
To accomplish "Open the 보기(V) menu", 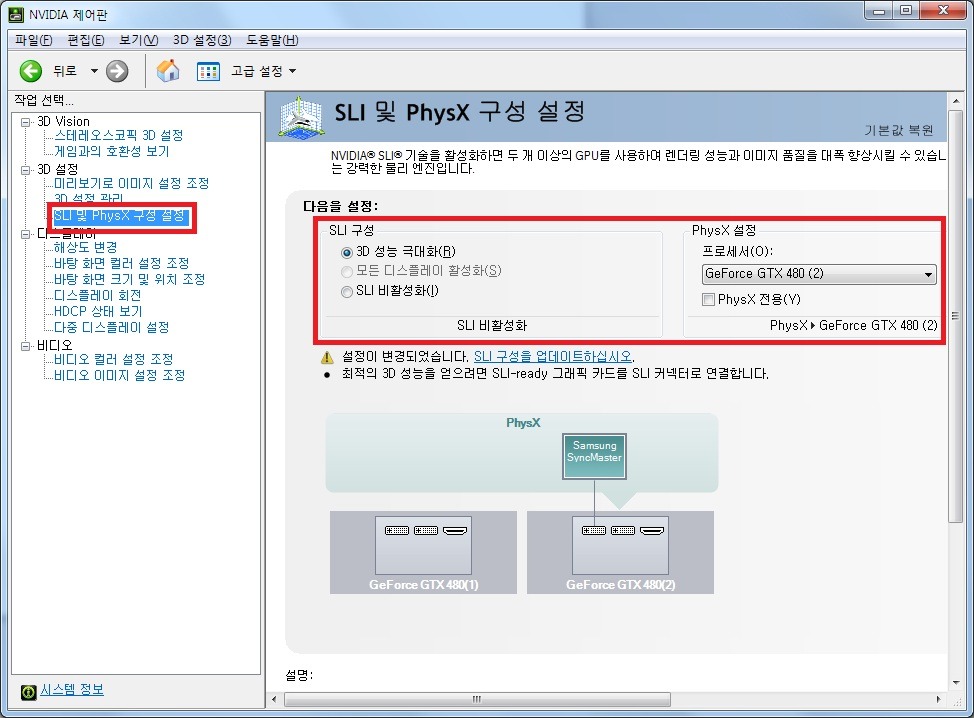I will coord(139,40).
